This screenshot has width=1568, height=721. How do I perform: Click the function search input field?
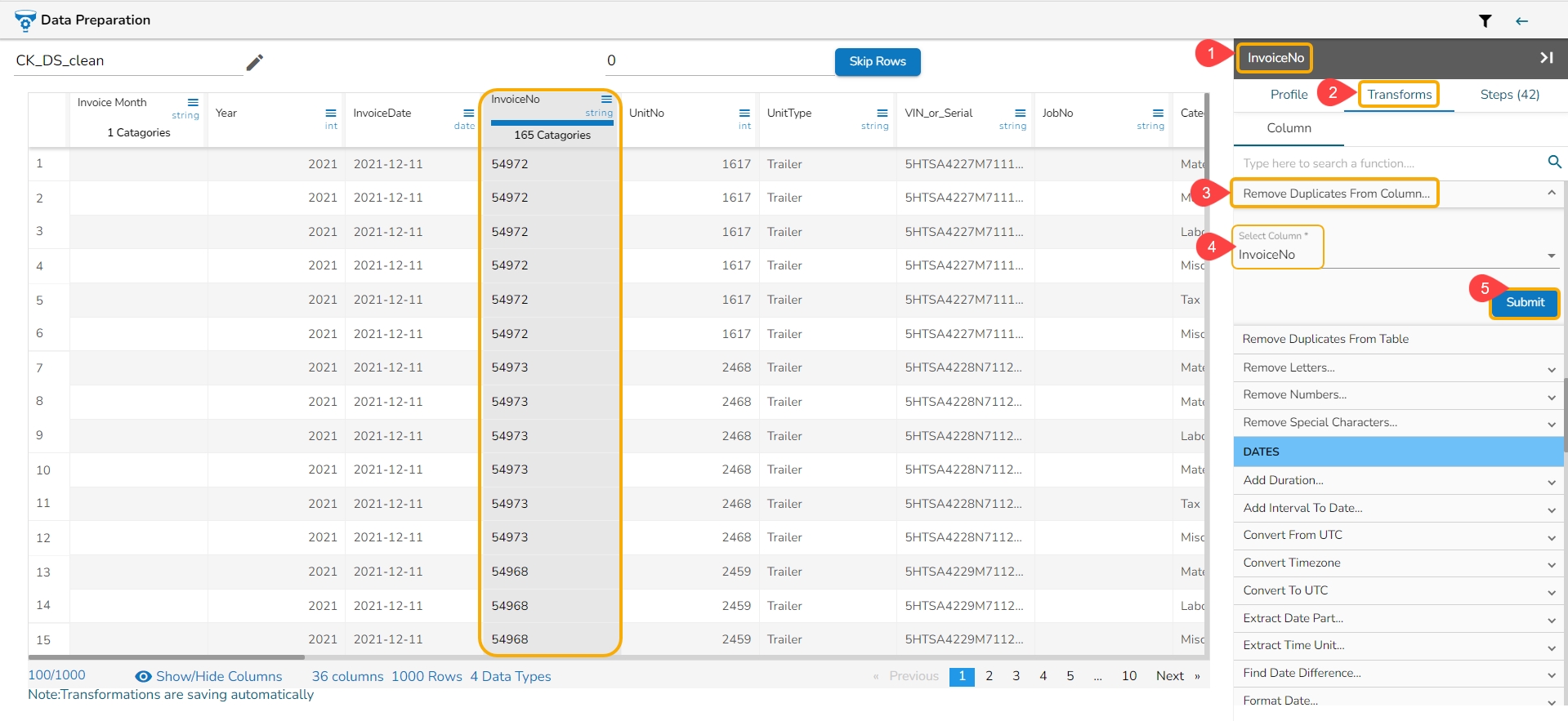tap(1389, 163)
